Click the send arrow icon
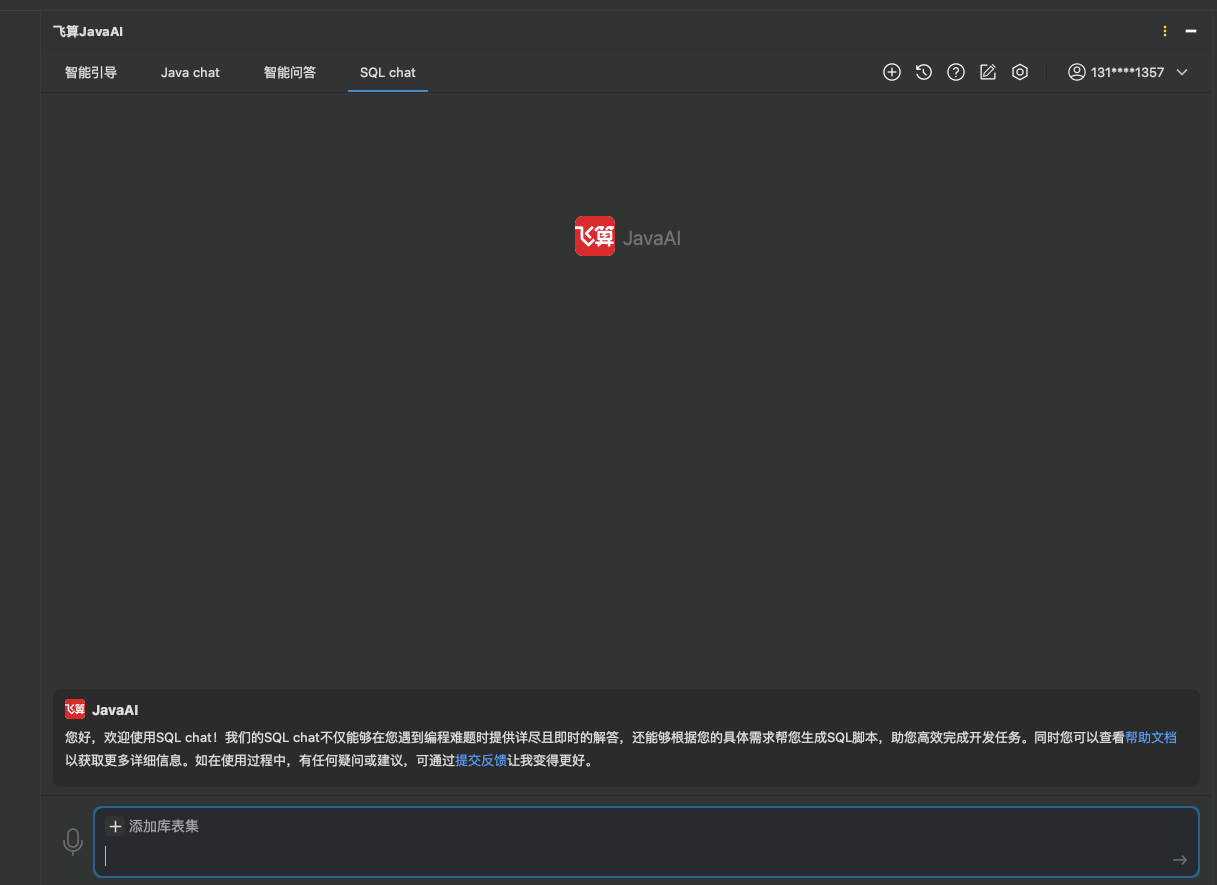The height and width of the screenshot is (885, 1217). (1180, 860)
